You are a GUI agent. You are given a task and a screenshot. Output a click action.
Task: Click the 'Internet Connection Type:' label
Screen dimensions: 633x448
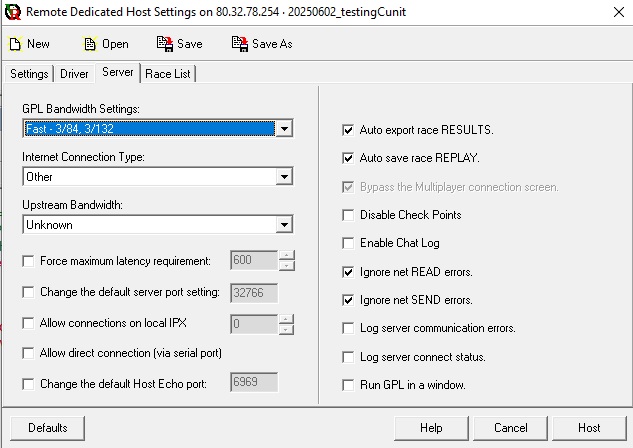83,157
